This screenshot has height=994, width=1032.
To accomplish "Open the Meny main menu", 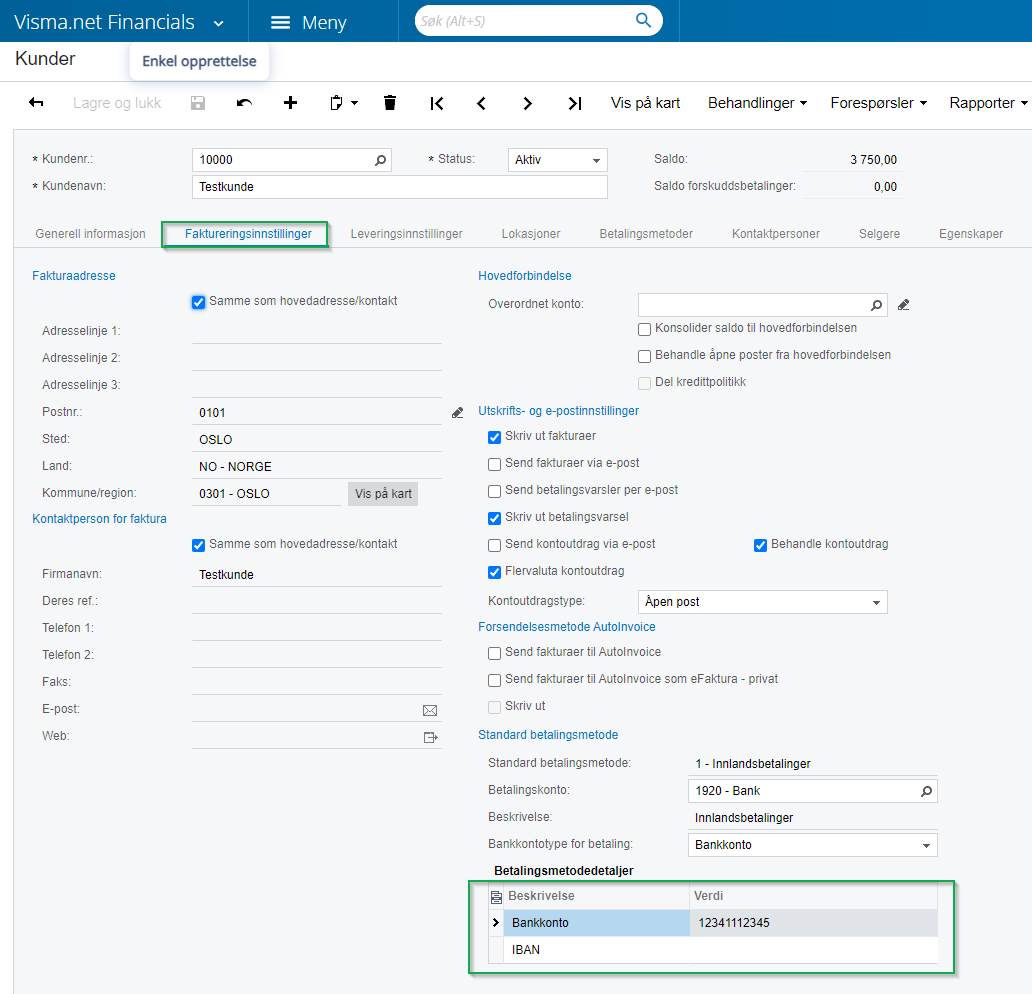I will [309, 22].
